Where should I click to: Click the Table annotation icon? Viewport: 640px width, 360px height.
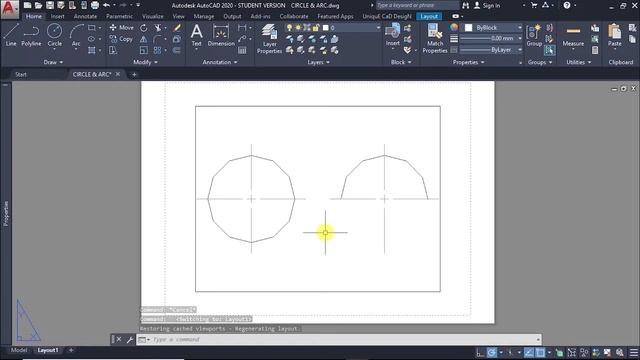point(242,51)
